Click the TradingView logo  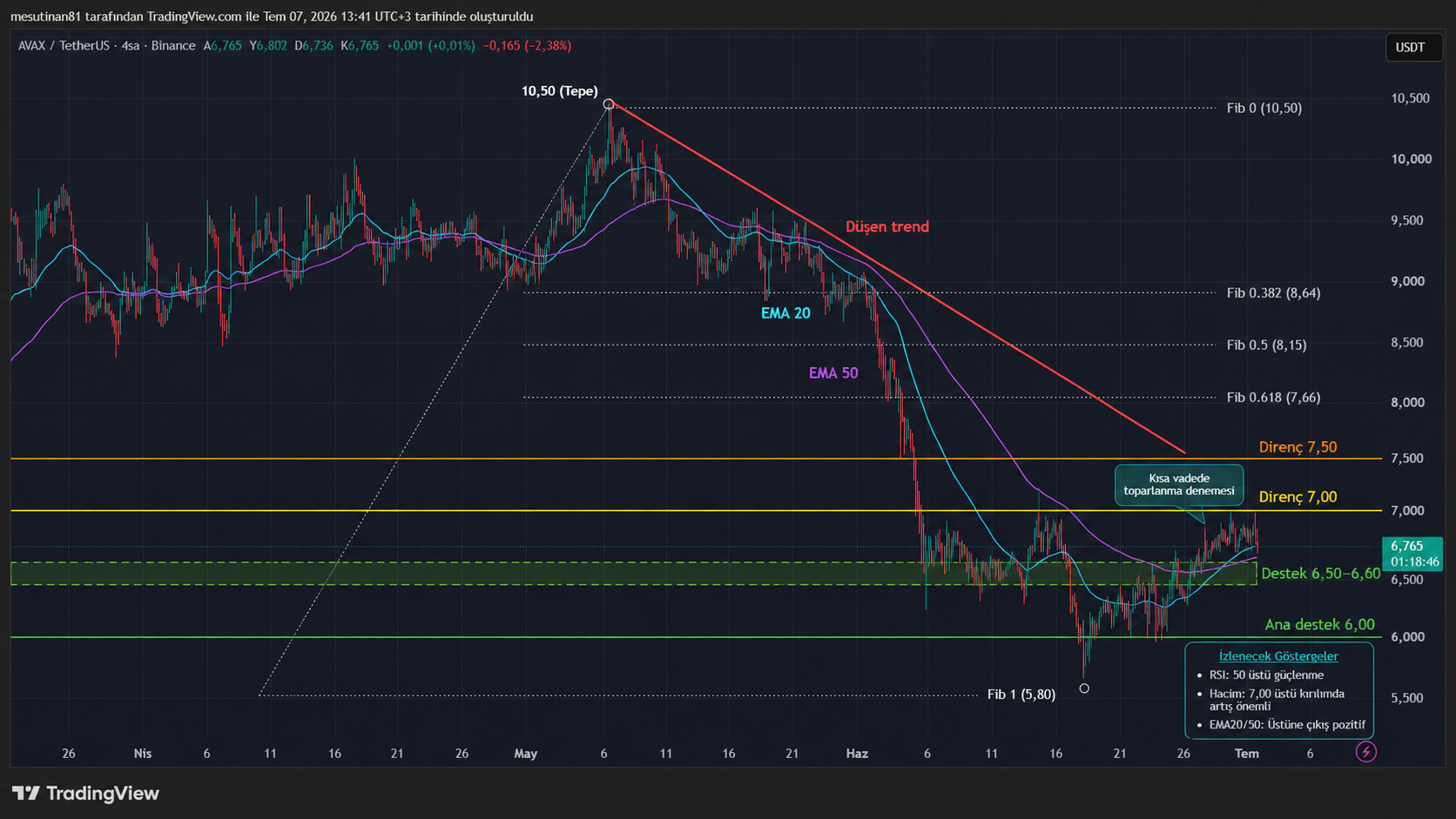85,793
